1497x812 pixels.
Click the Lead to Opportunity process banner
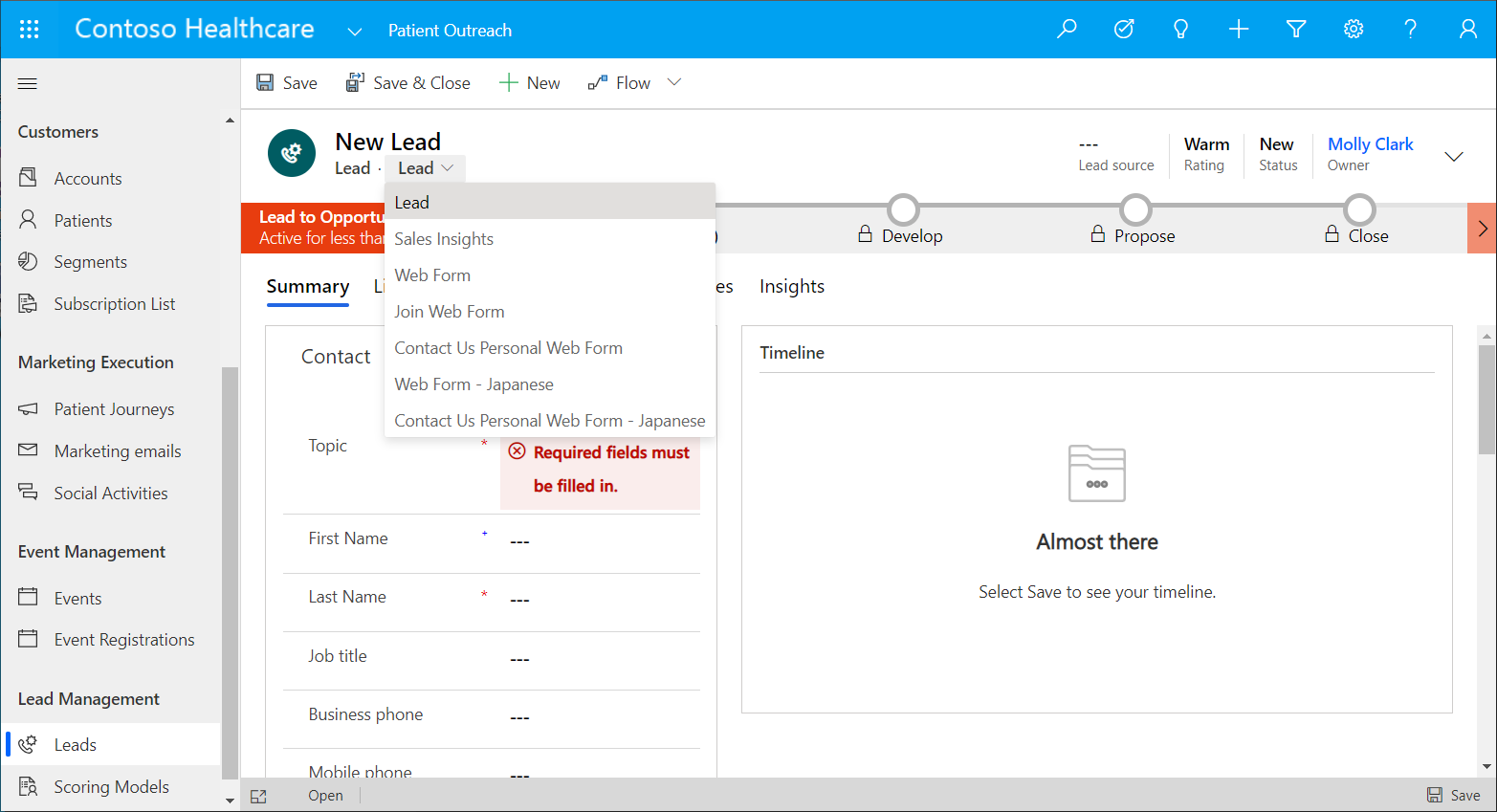(315, 228)
